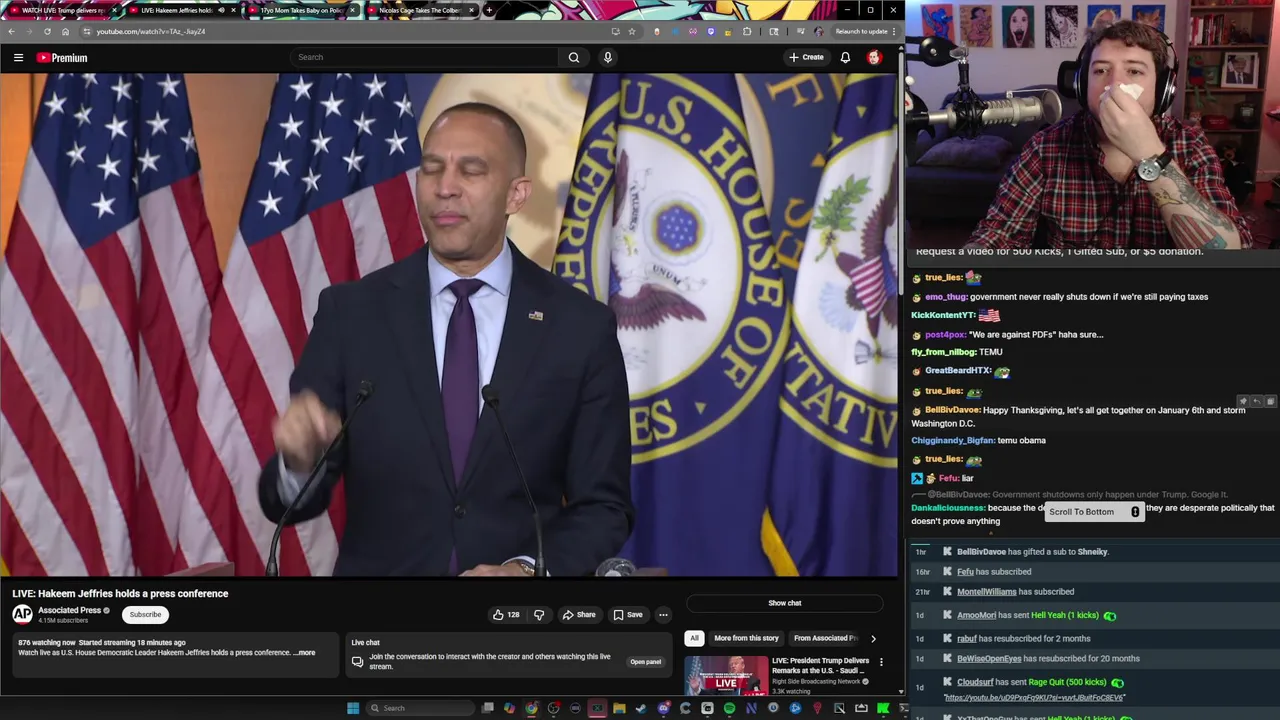The height and width of the screenshot is (720, 1280).
Task: Share the press conference video
Action: [579, 614]
